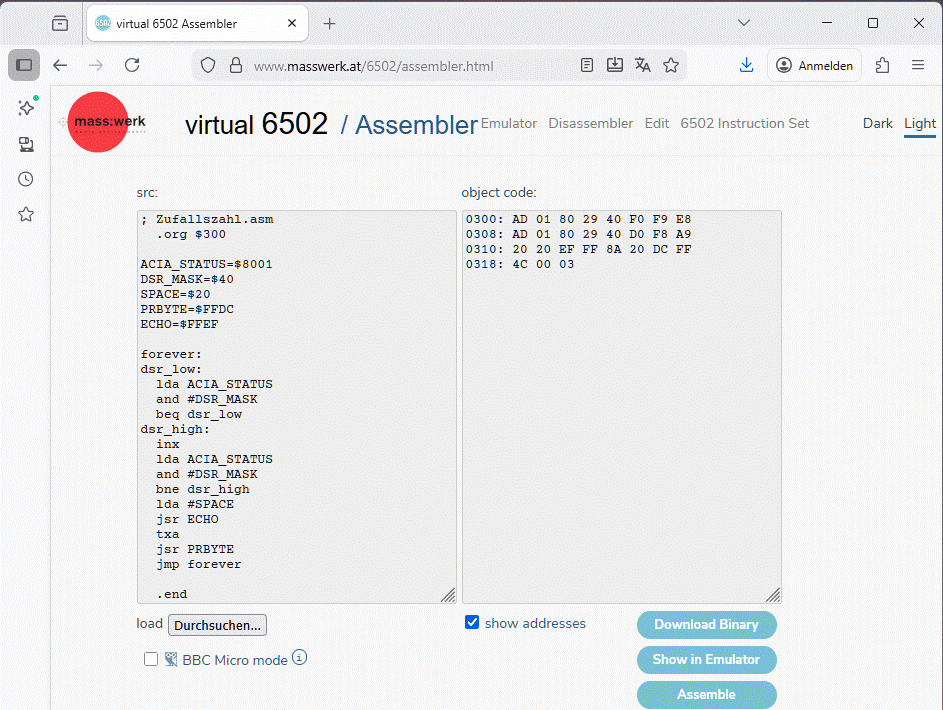The width and height of the screenshot is (943, 710).
Task: Click the BBC Micro mode info icon
Action: pos(299,658)
